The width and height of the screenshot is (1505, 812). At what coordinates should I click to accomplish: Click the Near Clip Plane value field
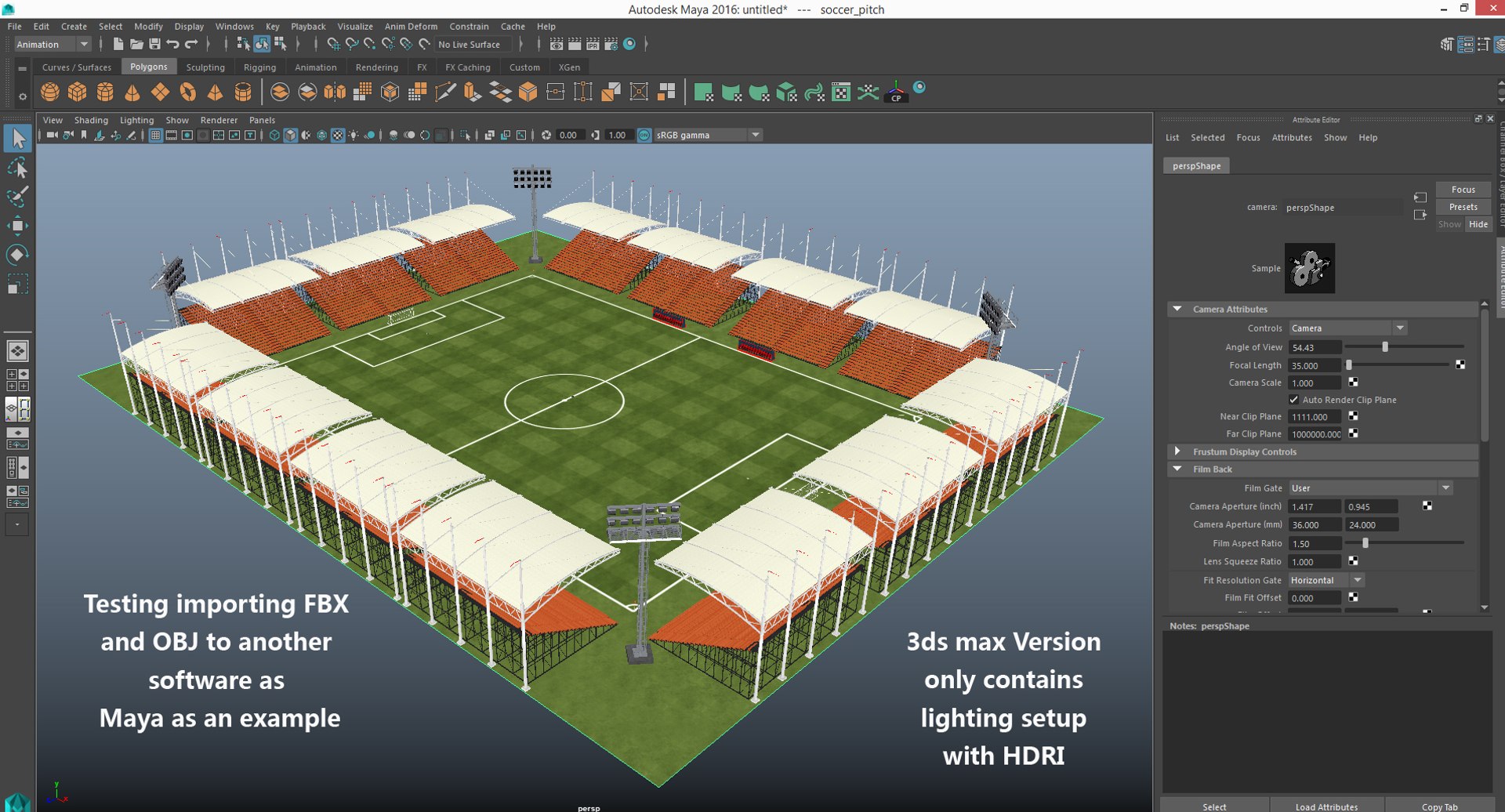coord(1315,417)
